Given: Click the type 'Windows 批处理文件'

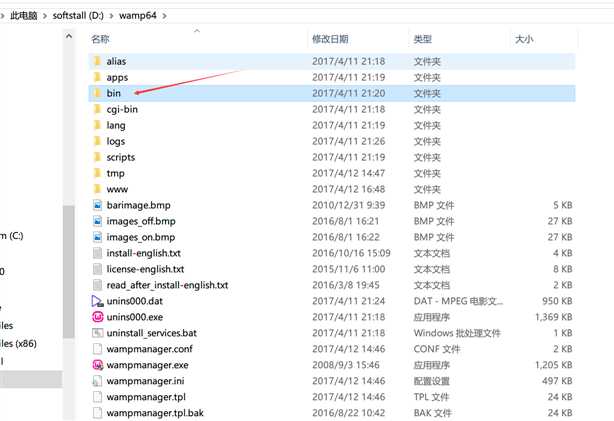Looking at the screenshot, I should (457, 333).
